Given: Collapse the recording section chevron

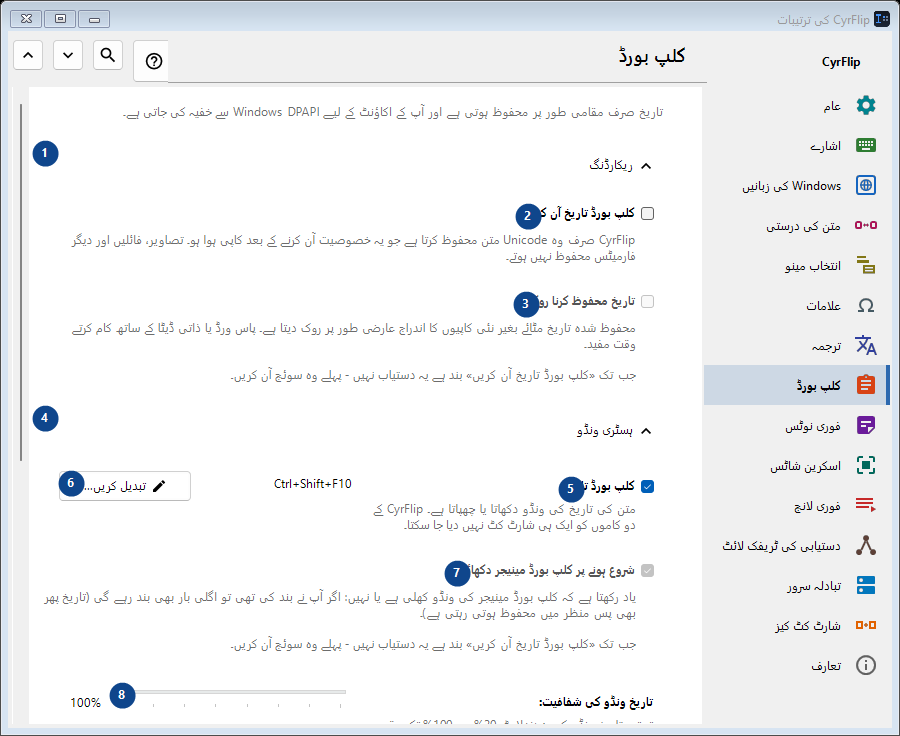Looking at the screenshot, I should 646,166.
